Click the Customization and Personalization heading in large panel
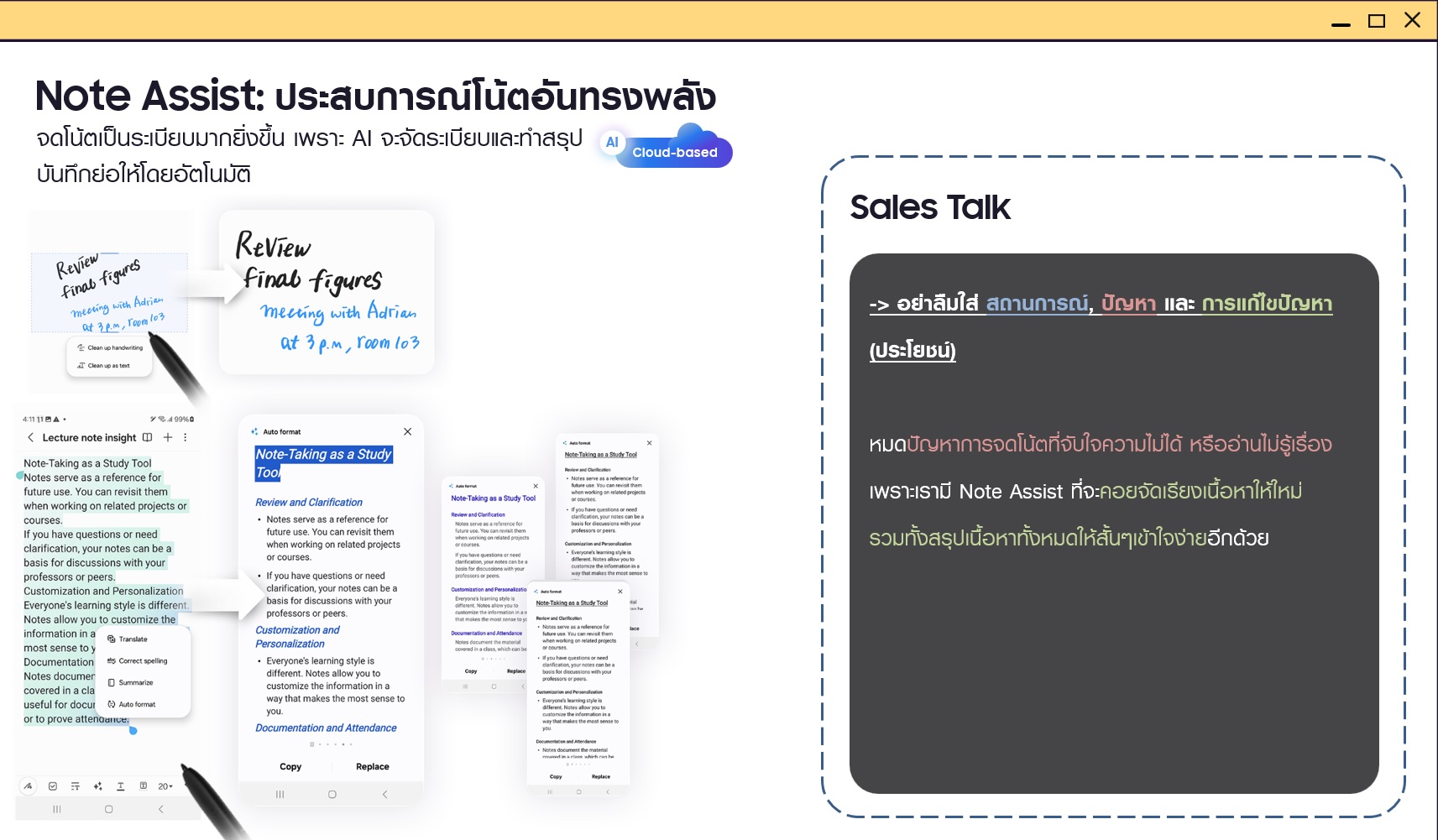1438x840 pixels. click(x=298, y=637)
